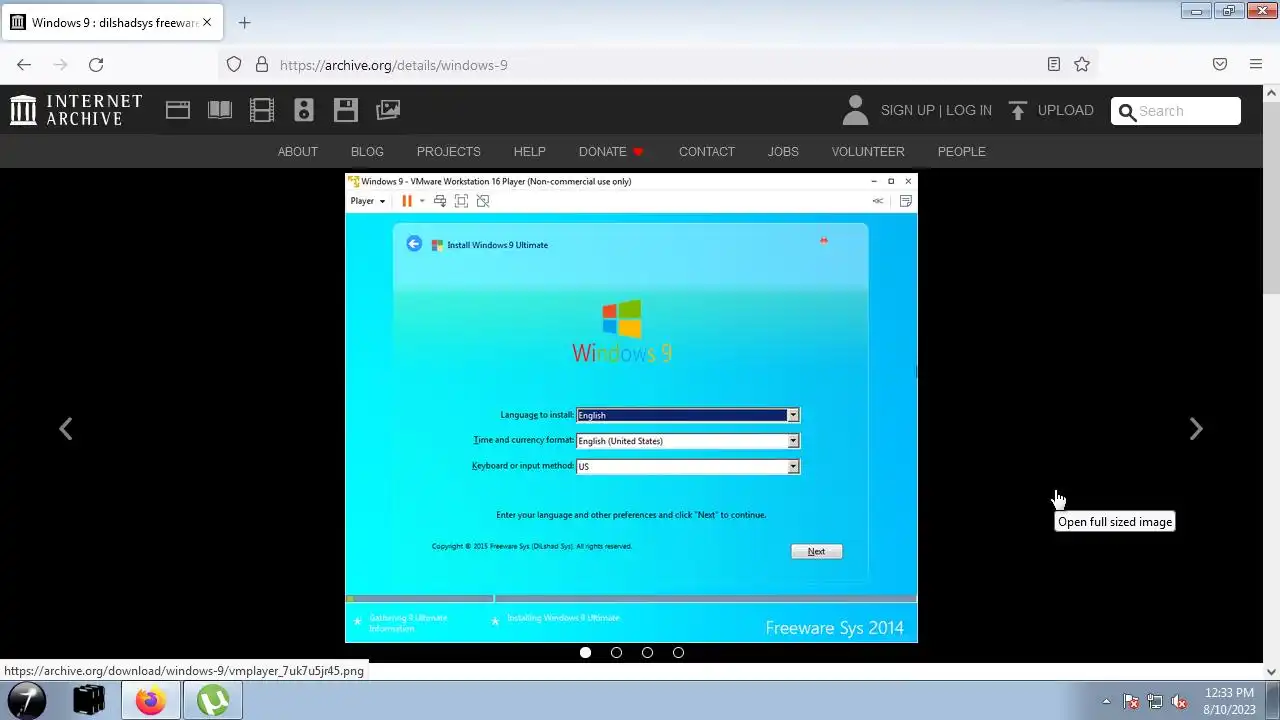Open uTorrent from the taskbar
The image size is (1280, 720).
[x=212, y=701]
